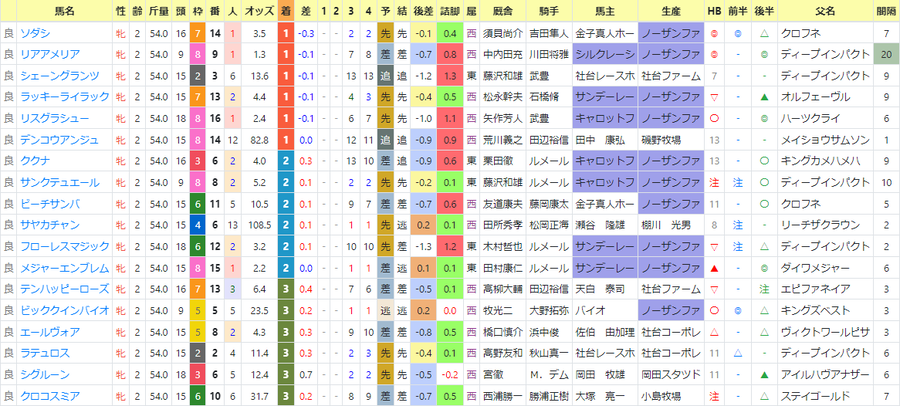
Task: Sort by 父名 column header
Action: 825,11
